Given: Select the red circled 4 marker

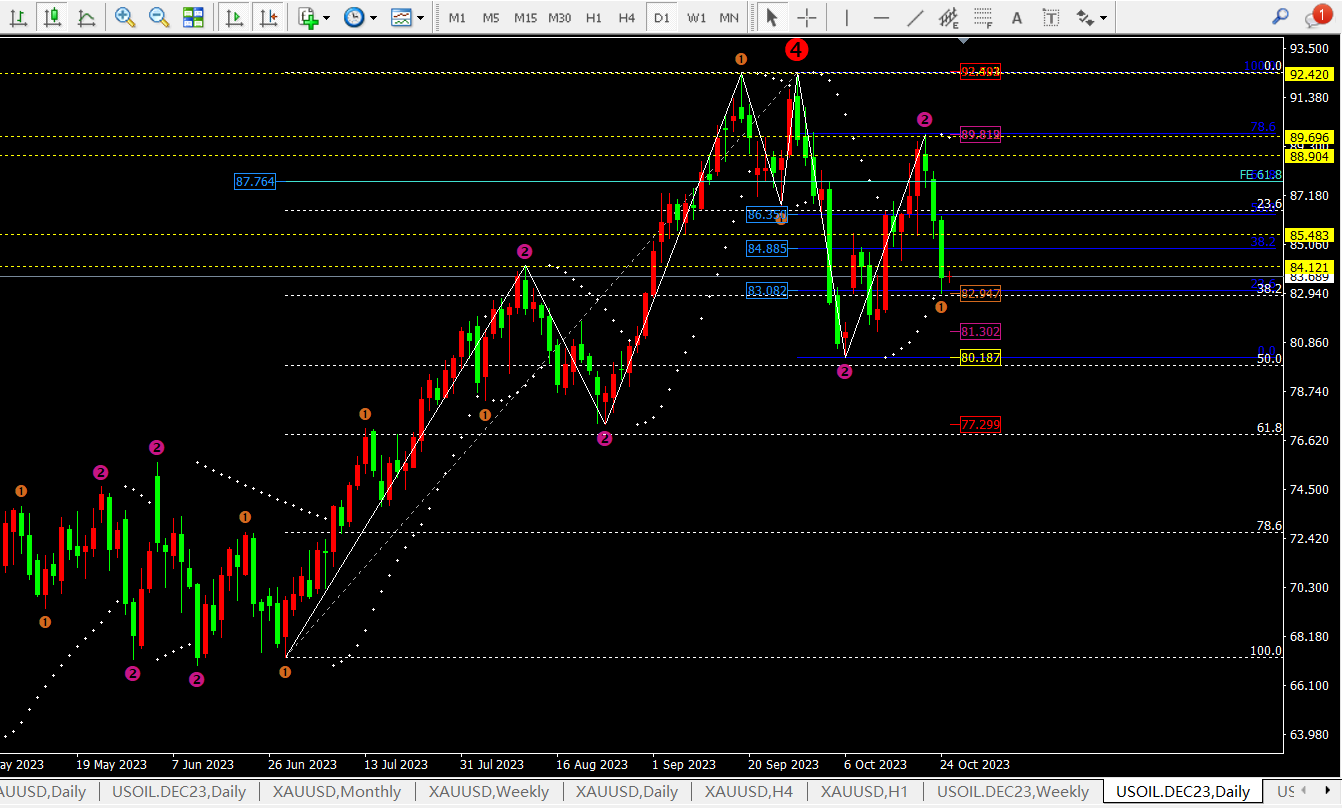Looking at the screenshot, I should (x=797, y=49).
